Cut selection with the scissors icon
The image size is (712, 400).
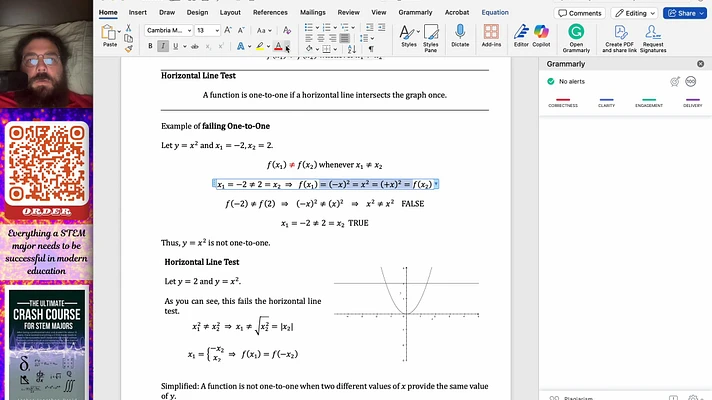(129, 28)
